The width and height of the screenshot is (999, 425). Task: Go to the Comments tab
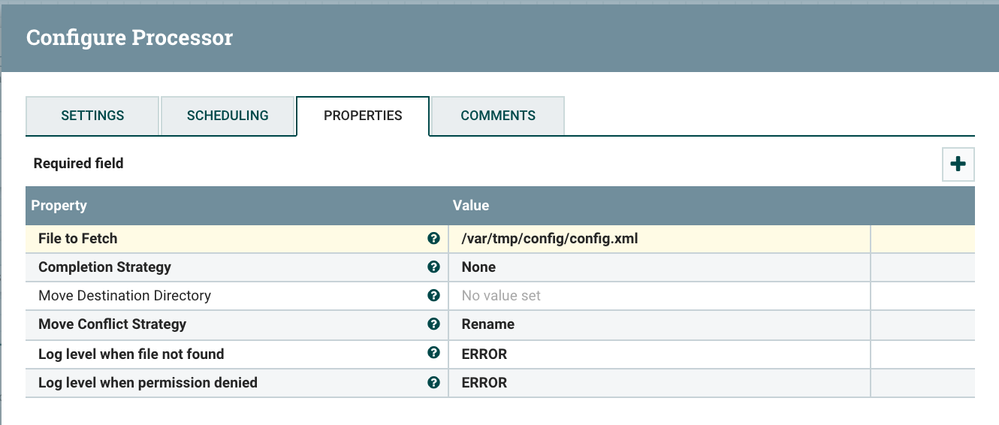click(497, 116)
